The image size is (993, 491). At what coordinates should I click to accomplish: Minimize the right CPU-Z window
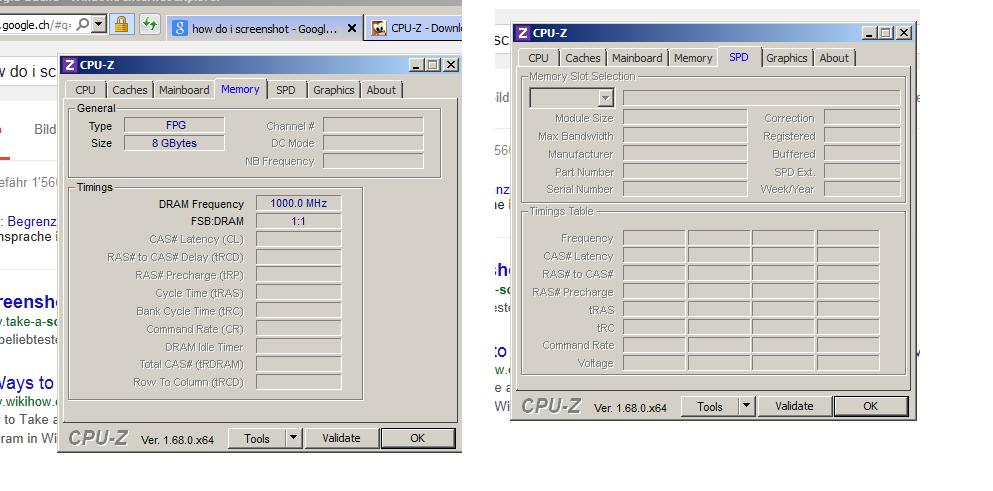[x=870, y=33]
